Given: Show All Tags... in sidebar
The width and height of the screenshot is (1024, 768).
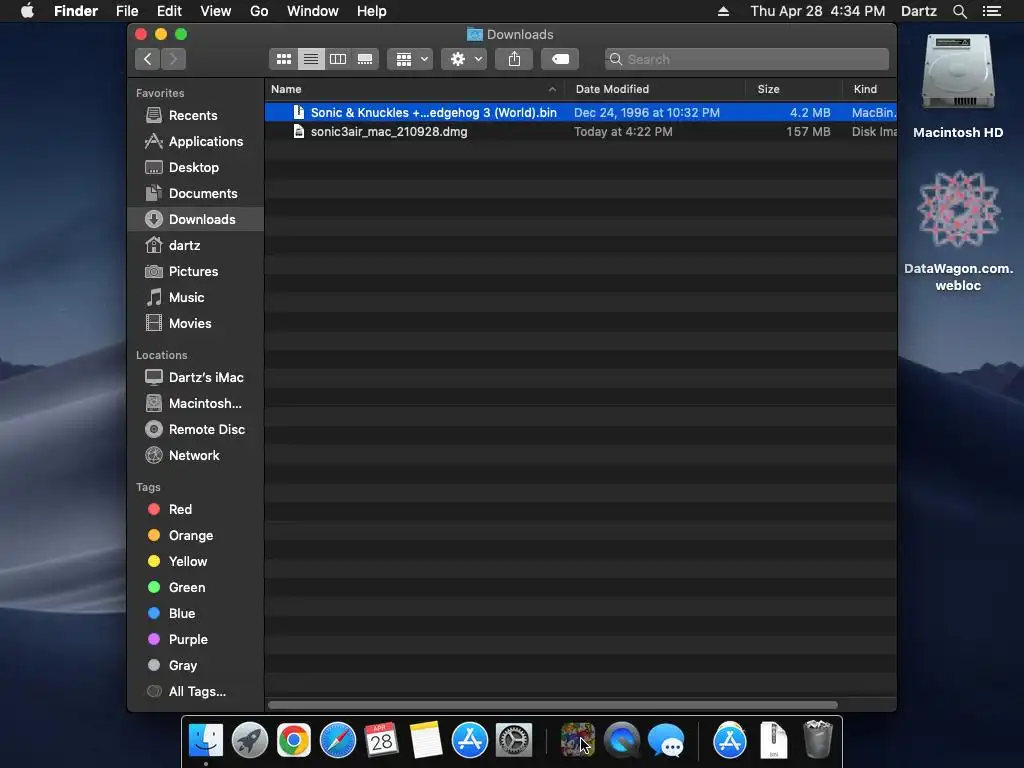Looking at the screenshot, I should pos(195,692).
